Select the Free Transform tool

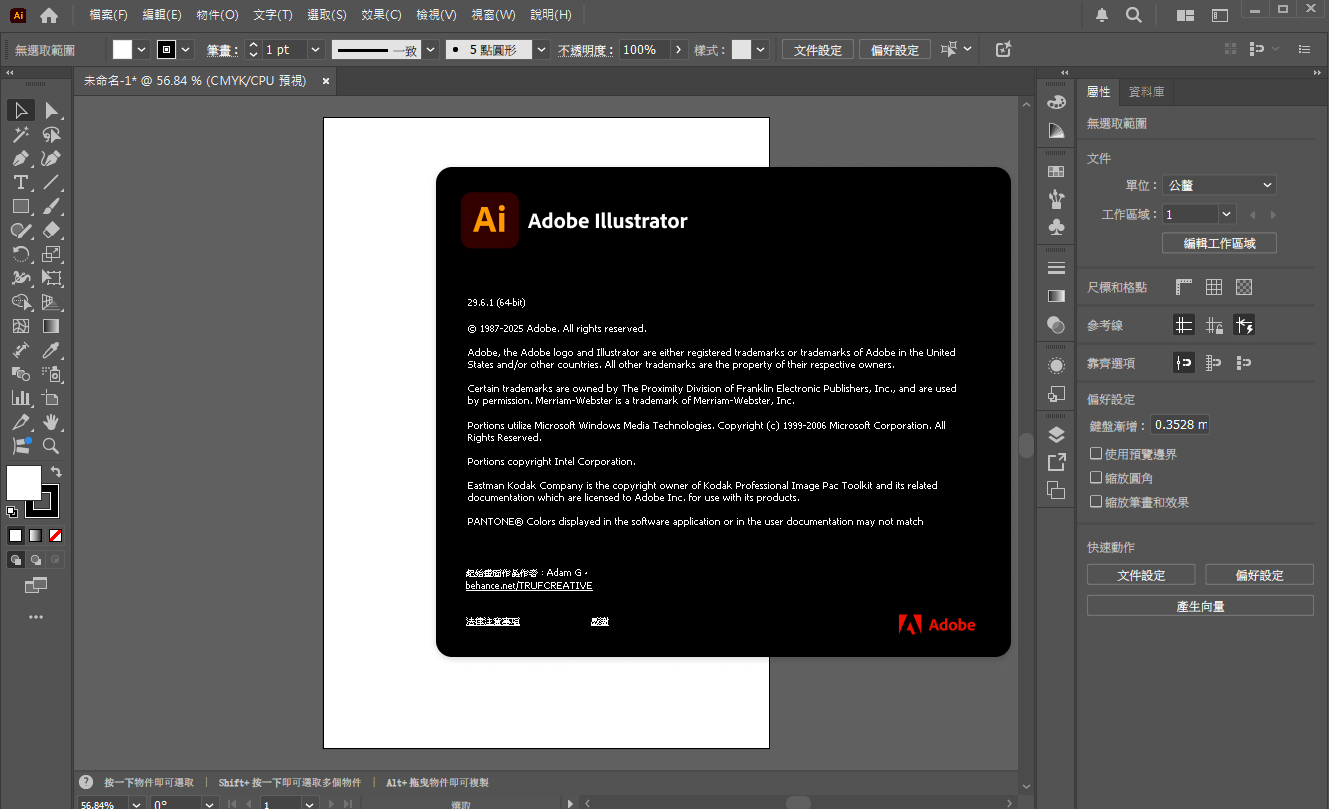coord(51,278)
